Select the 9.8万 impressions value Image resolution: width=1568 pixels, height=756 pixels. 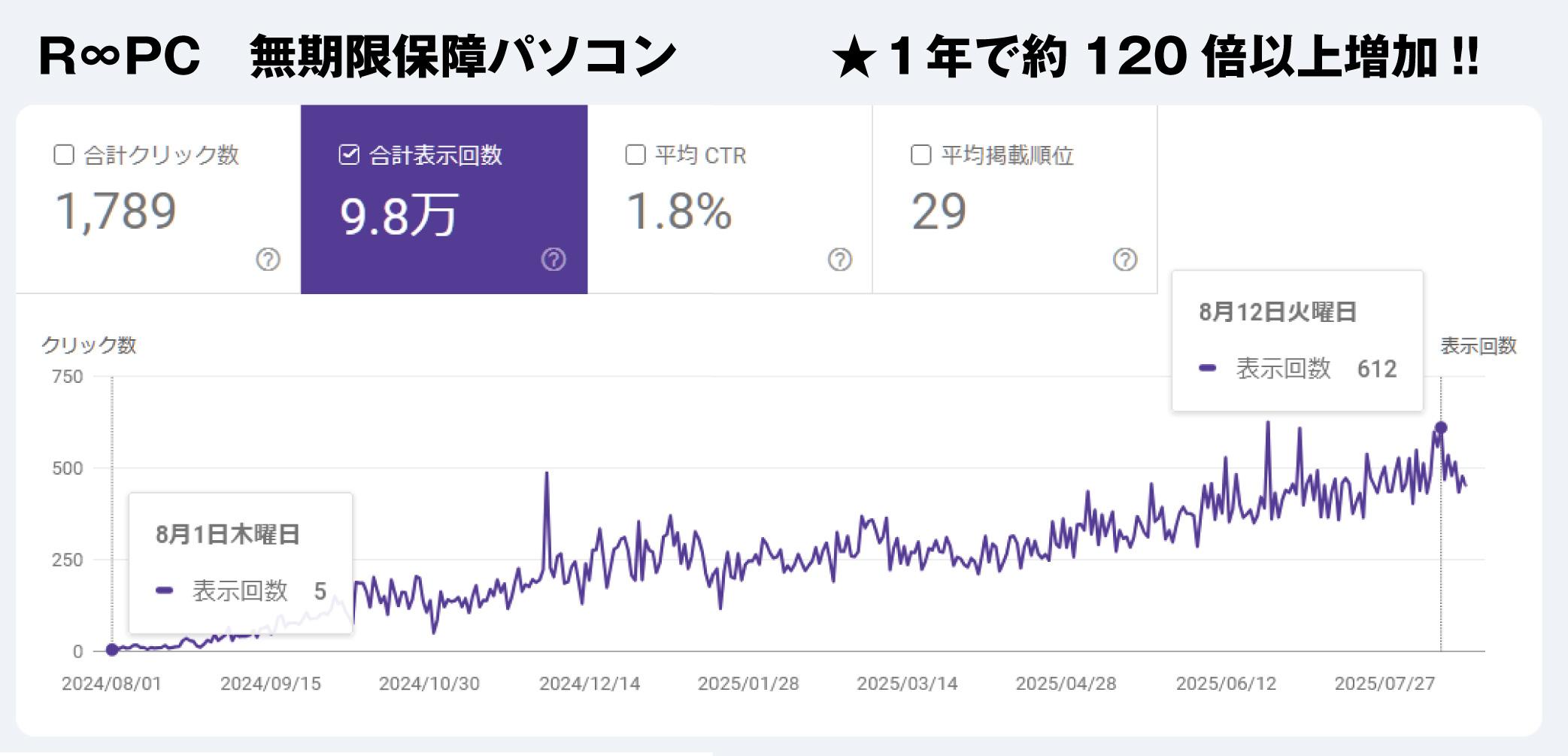tap(399, 215)
